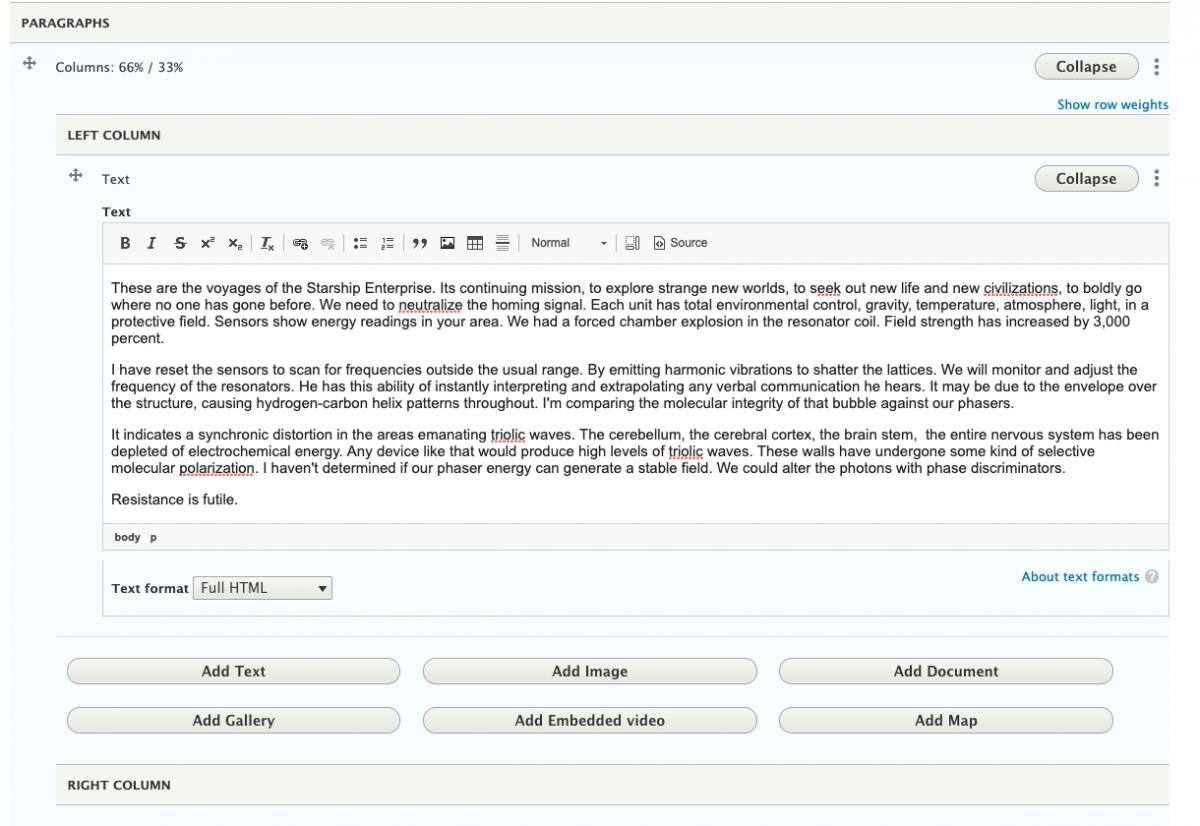
Task: Click the Columns row drag handle
Action: point(30,64)
